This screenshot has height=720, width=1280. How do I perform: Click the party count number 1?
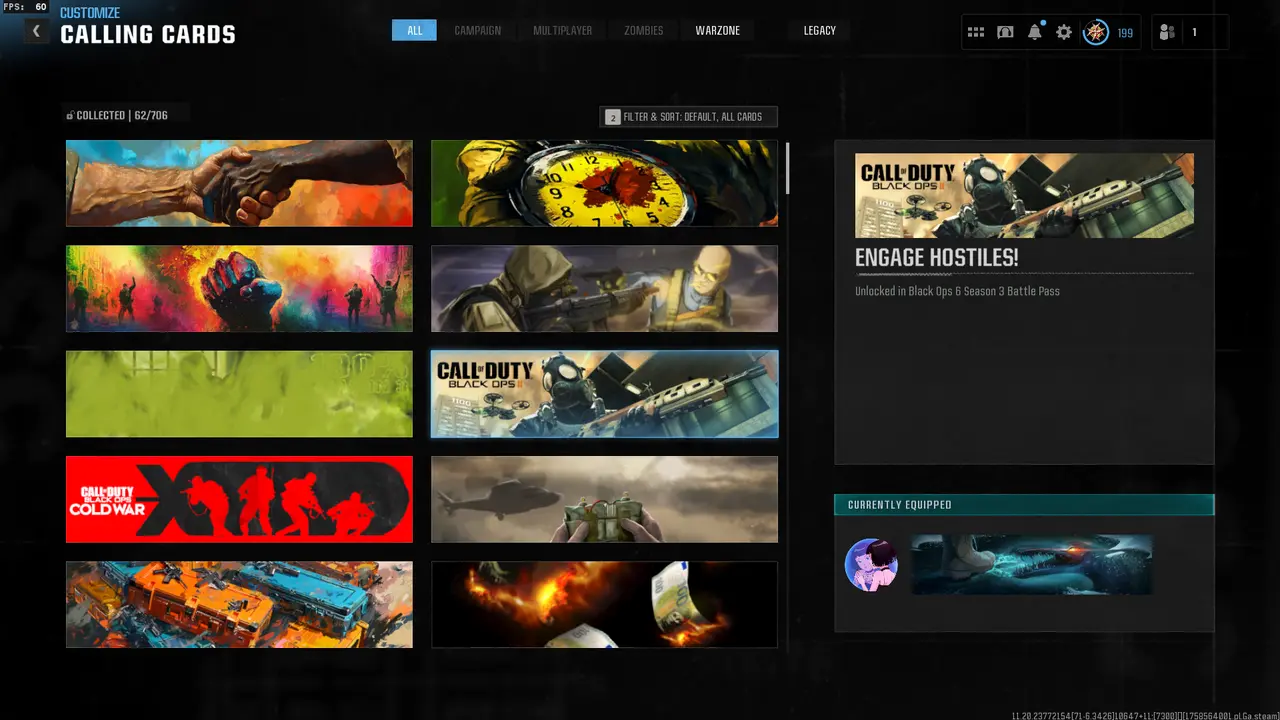pos(1193,33)
